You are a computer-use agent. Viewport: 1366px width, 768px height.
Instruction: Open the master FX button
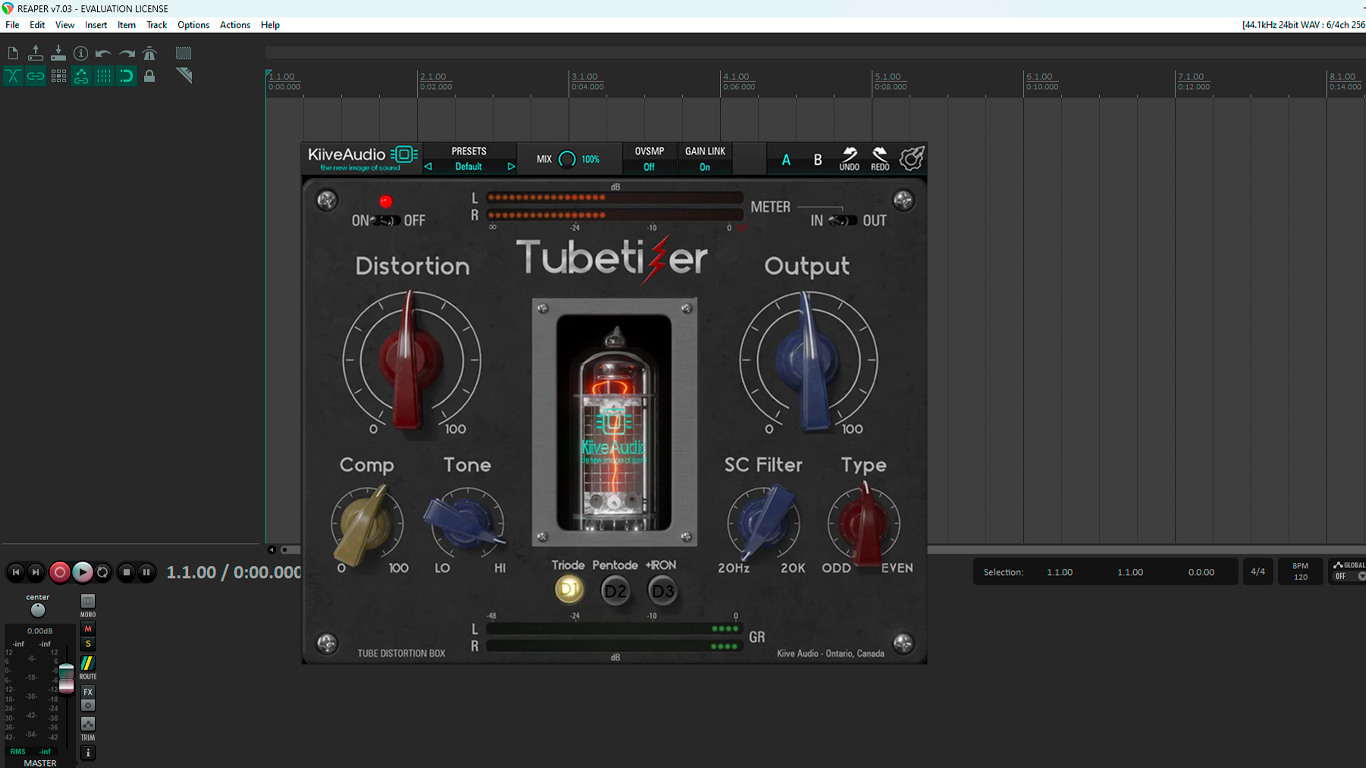pyautogui.click(x=88, y=692)
